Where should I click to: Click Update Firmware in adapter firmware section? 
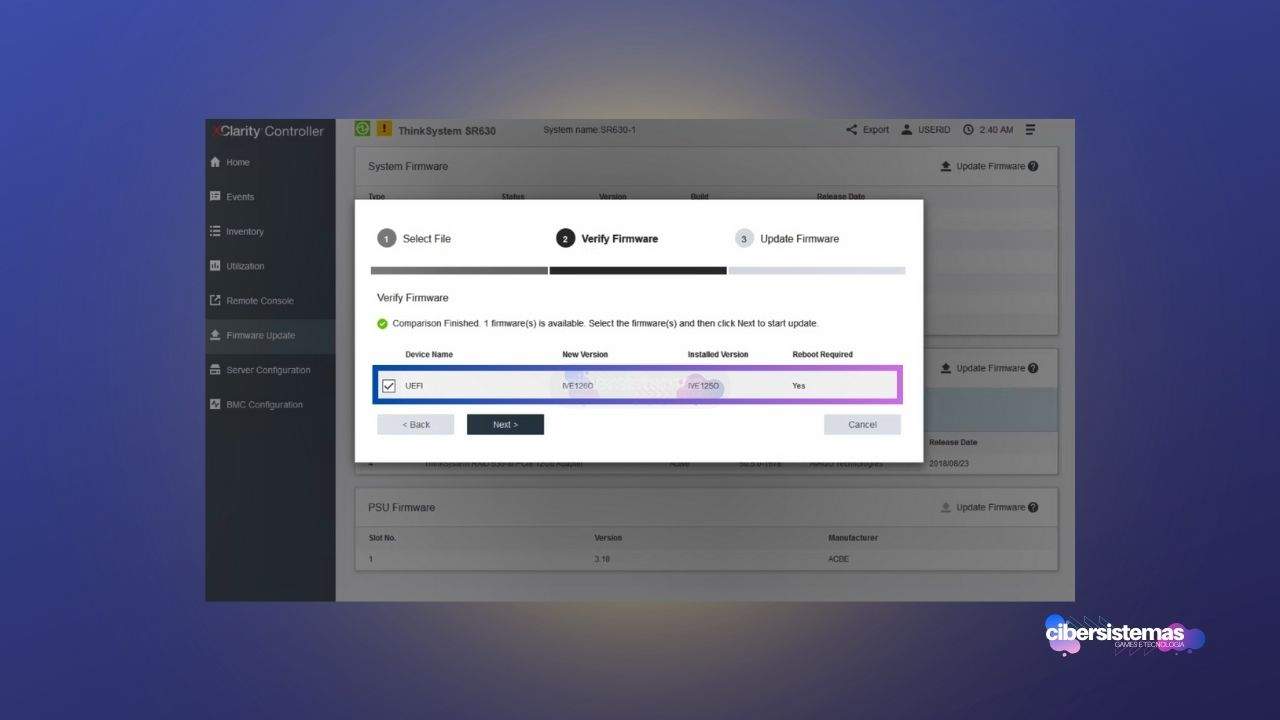click(982, 368)
